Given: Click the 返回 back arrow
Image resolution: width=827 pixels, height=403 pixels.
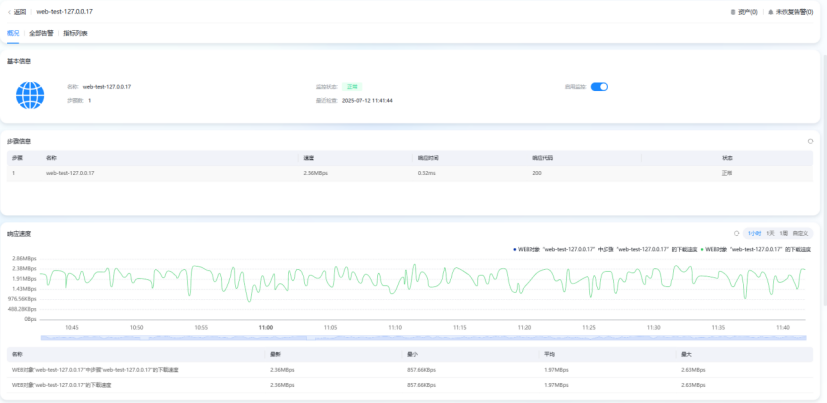Looking at the screenshot, I should pos(9,12).
